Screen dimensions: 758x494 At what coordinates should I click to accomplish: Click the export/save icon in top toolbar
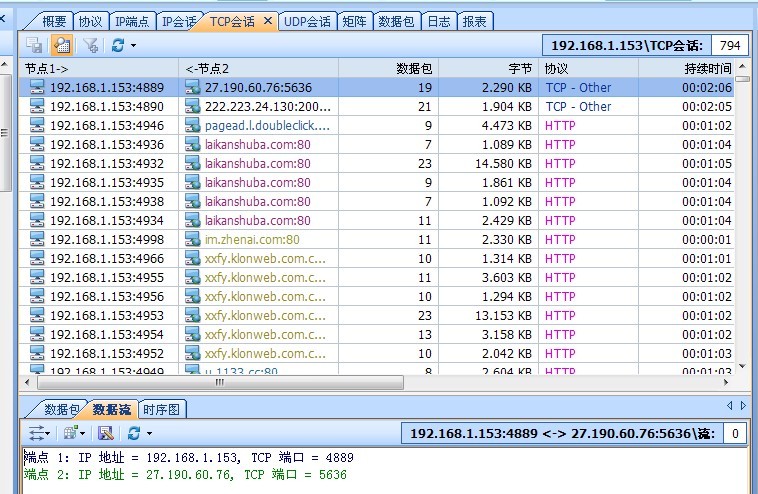34,45
